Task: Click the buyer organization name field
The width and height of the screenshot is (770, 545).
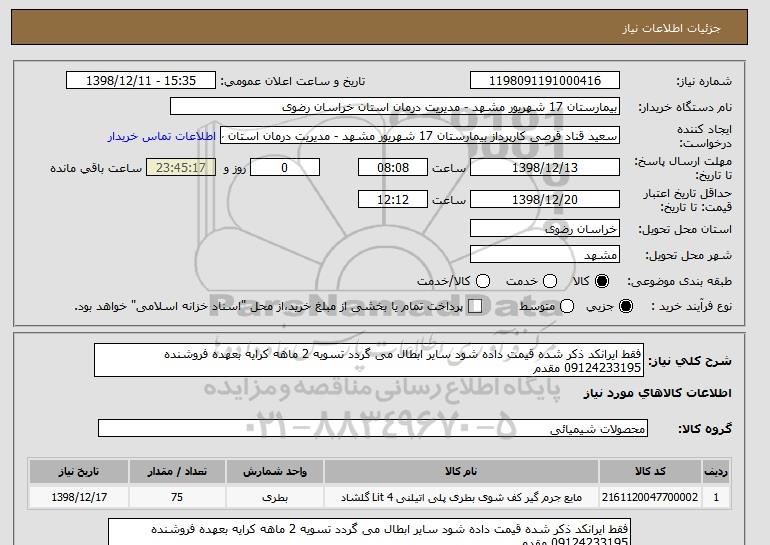Action: tap(395, 107)
